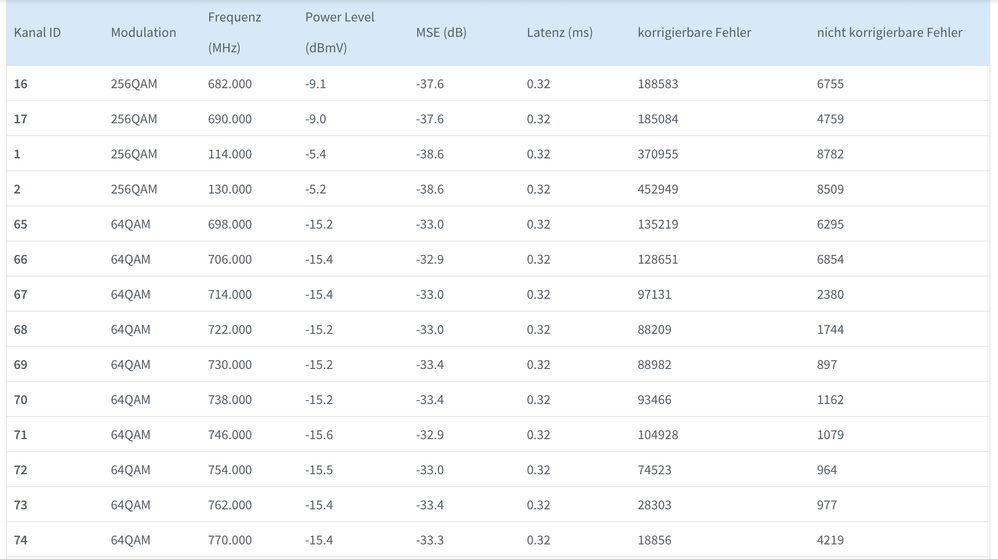Click uncorrectable errors value 897

[x=827, y=364]
